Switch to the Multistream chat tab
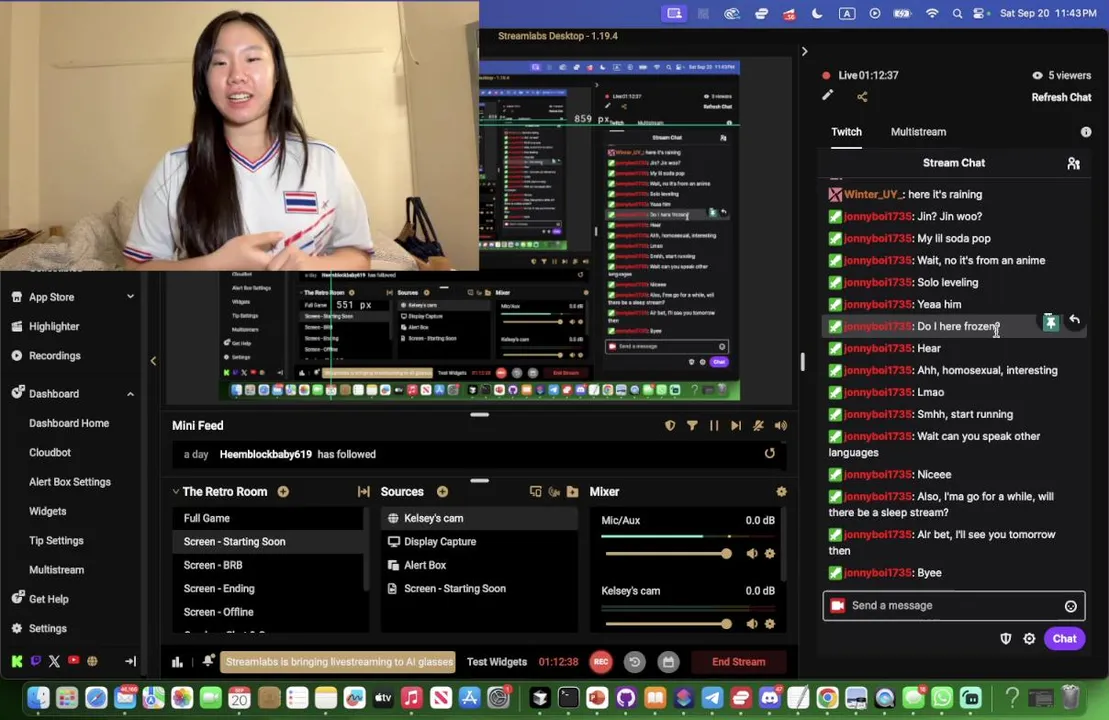The image size is (1109, 720). point(918,132)
